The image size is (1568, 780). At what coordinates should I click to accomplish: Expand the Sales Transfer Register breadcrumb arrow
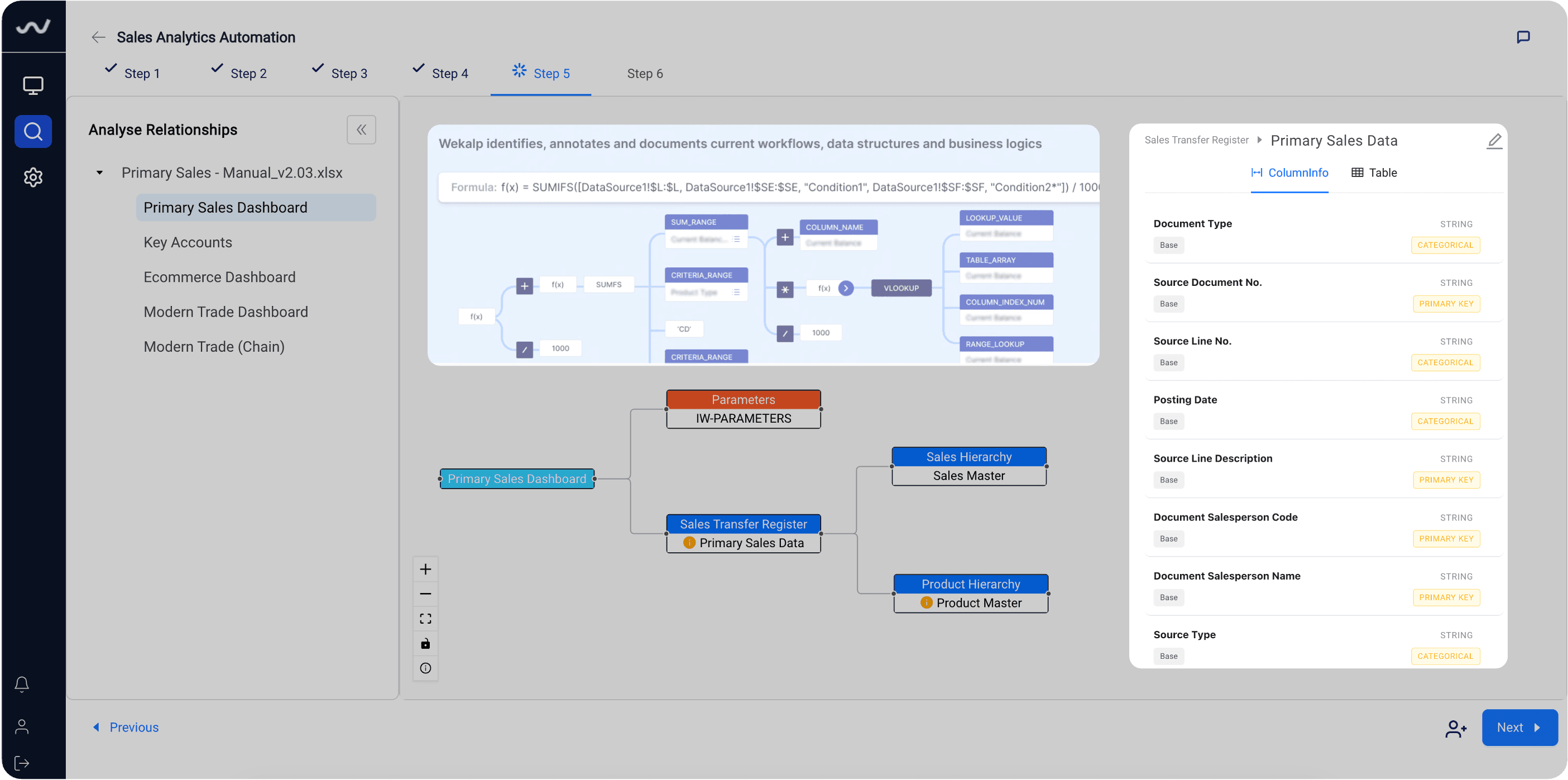coord(1259,140)
